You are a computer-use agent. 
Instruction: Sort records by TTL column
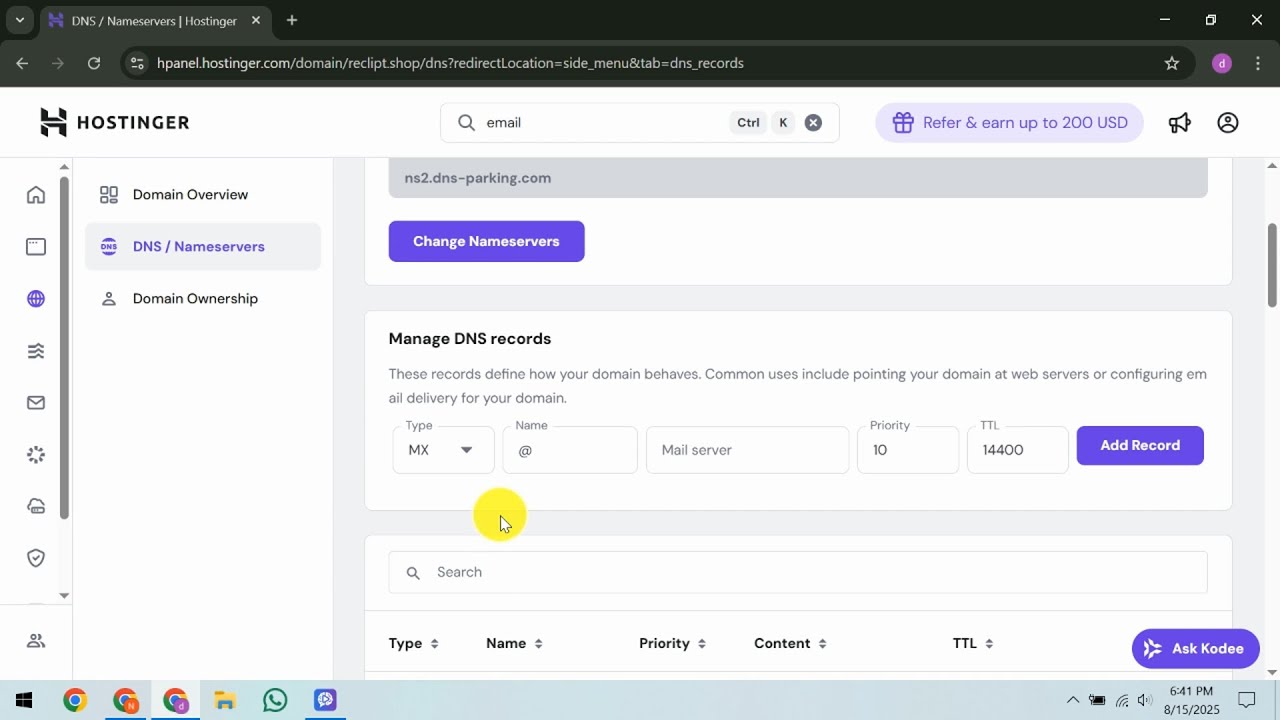click(x=972, y=643)
